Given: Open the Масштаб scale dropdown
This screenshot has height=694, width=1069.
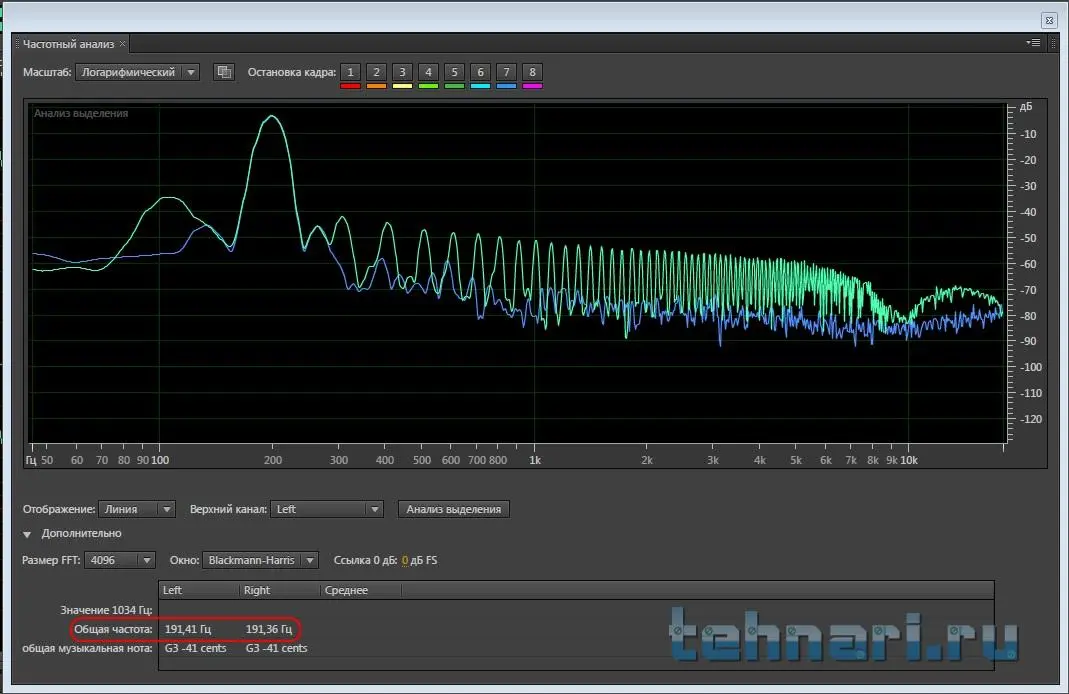Looking at the screenshot, I should coord(137,72).
